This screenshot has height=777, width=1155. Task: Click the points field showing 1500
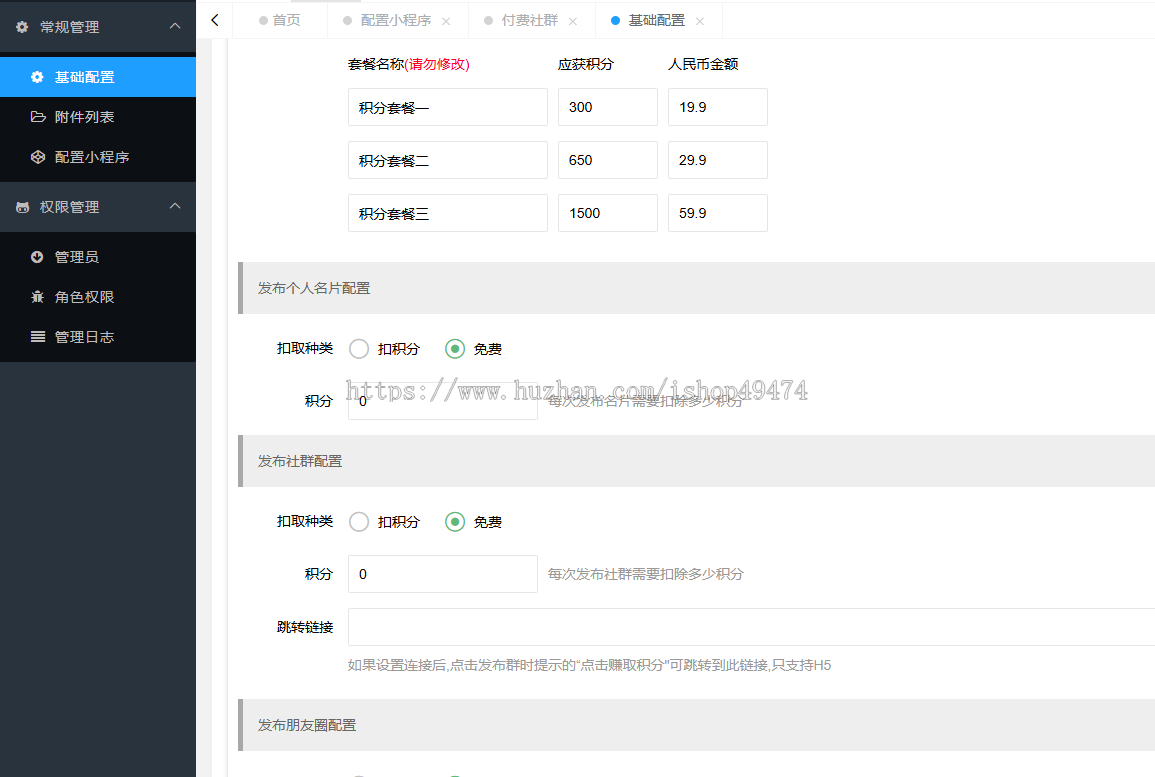[608, 213]
